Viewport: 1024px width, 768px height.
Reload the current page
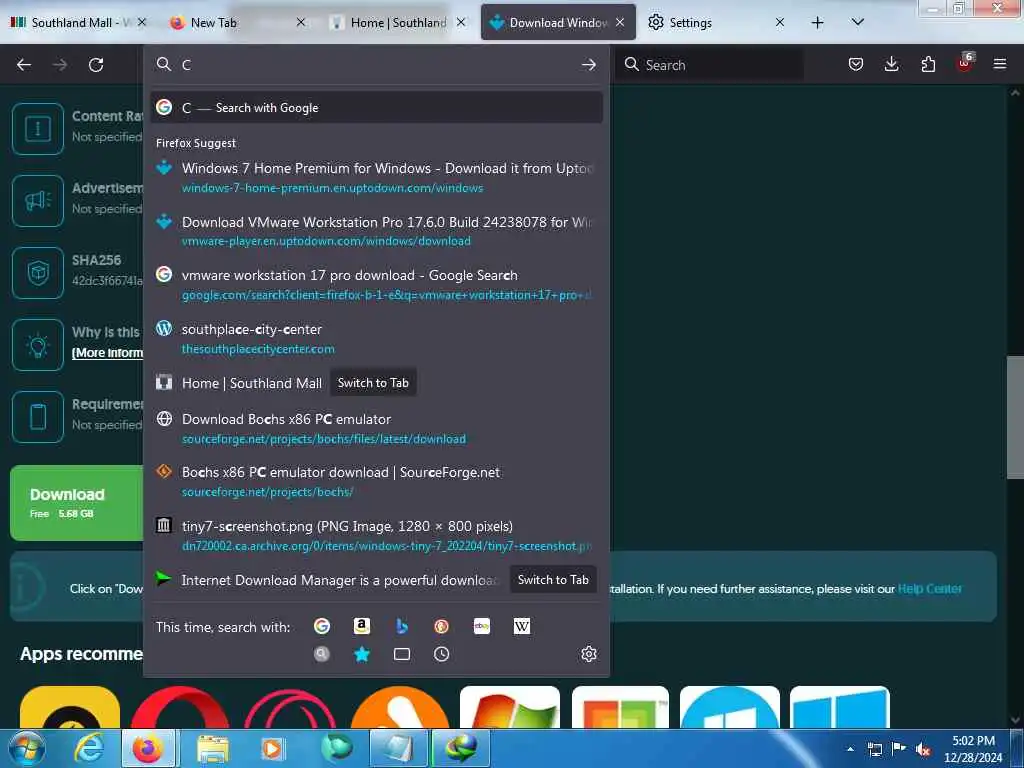(x=96, y=65)
